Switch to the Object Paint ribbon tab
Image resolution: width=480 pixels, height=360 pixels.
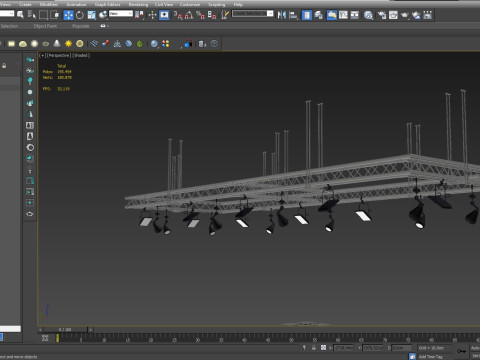pos(45,26)
